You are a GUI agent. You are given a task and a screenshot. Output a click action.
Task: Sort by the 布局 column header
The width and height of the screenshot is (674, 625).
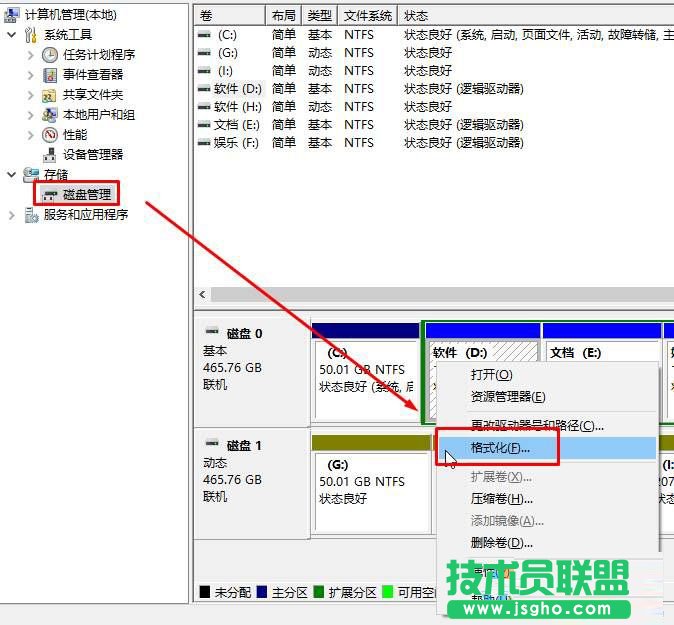click(x=284, y=16)
